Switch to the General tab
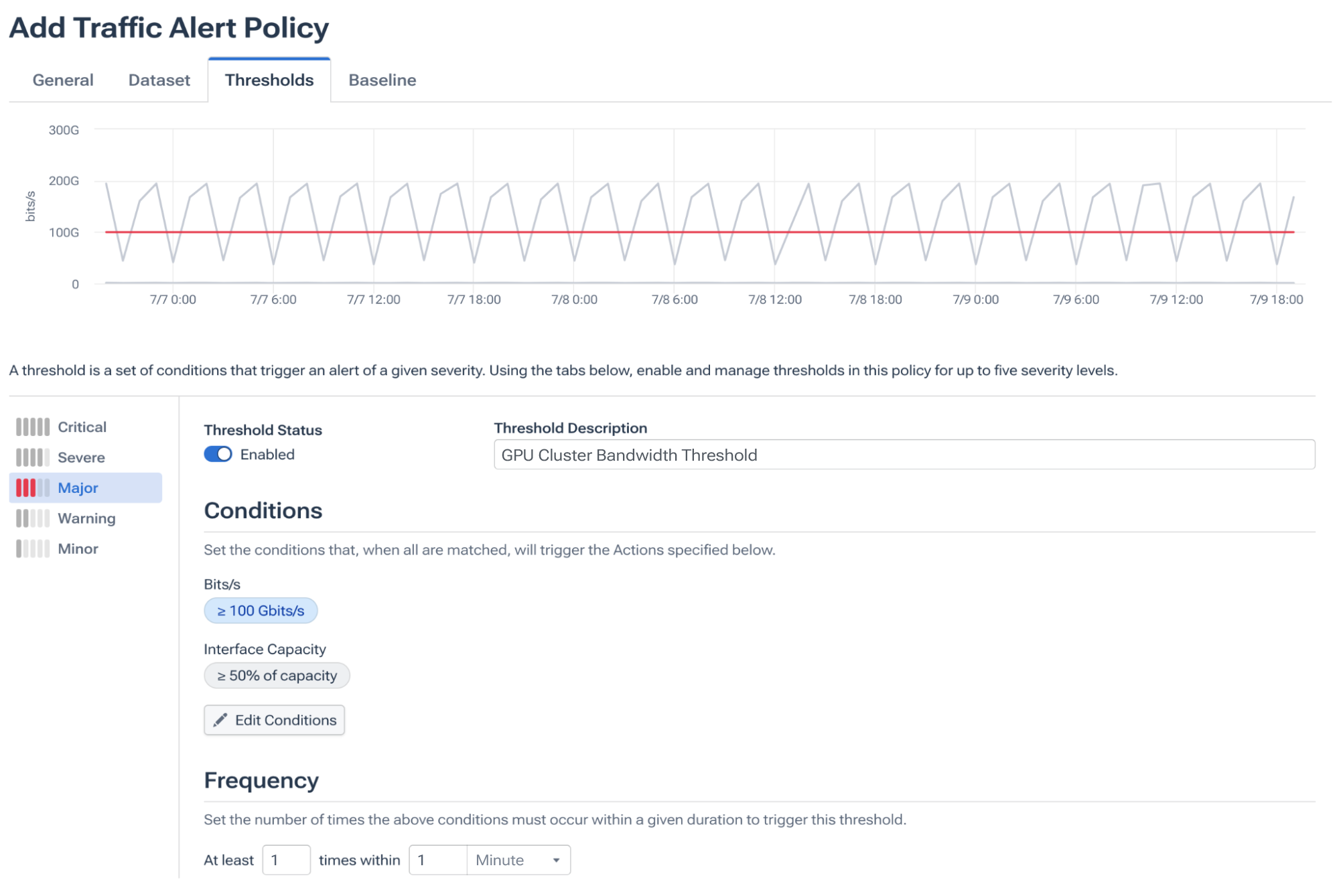The image size is (1339, 896). [63, 80]
